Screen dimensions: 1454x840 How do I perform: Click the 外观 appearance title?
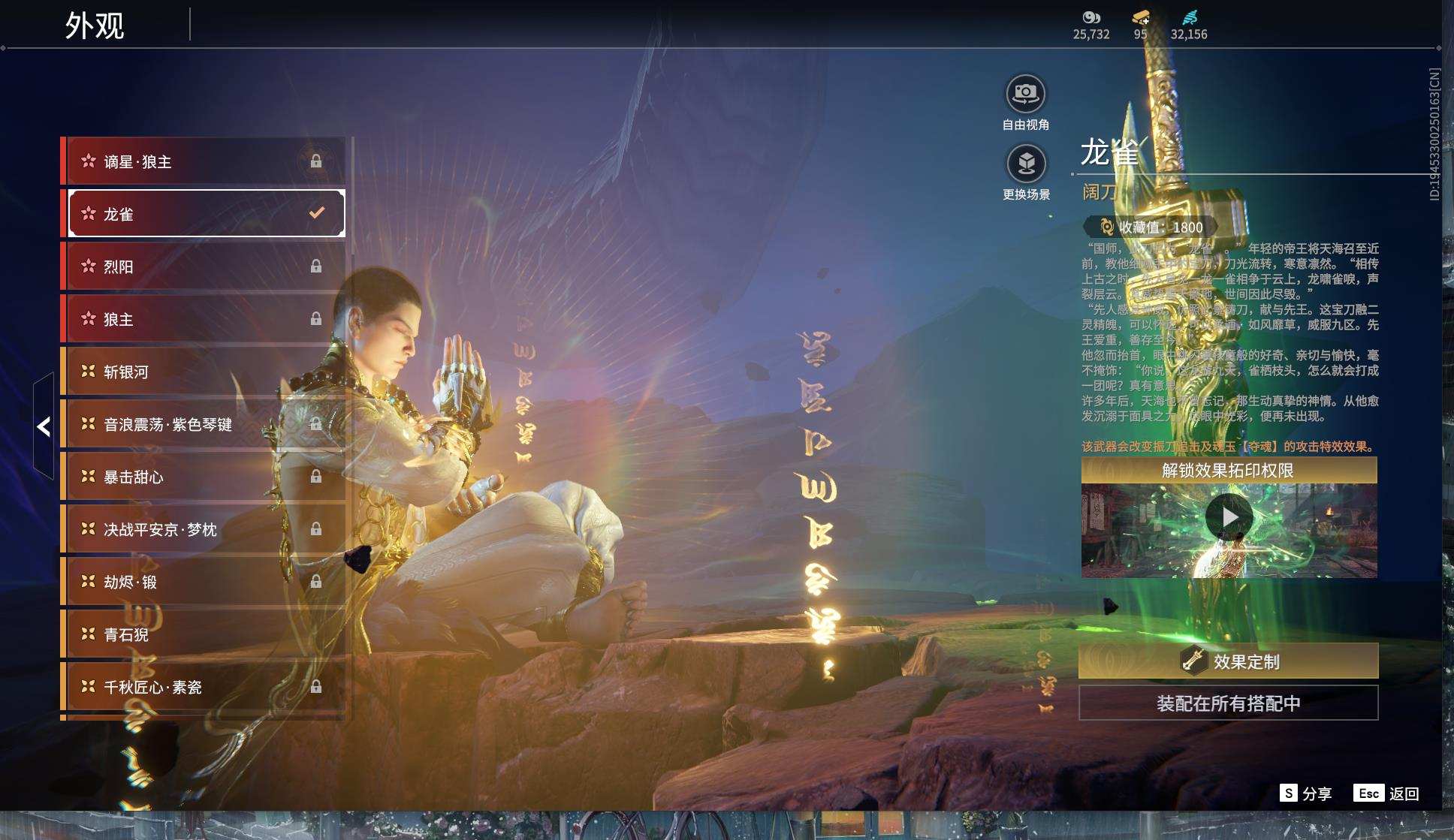click(x=95, y=26)
